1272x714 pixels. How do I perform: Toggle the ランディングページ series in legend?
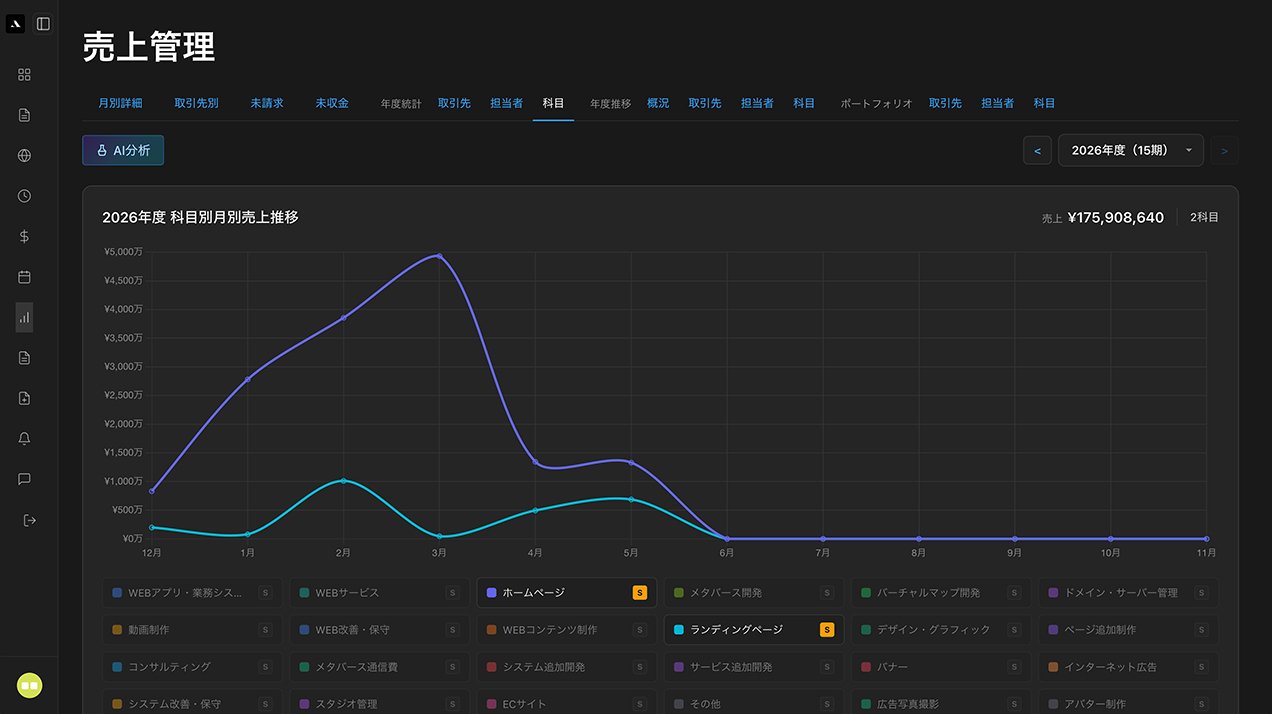coord(740,630)
